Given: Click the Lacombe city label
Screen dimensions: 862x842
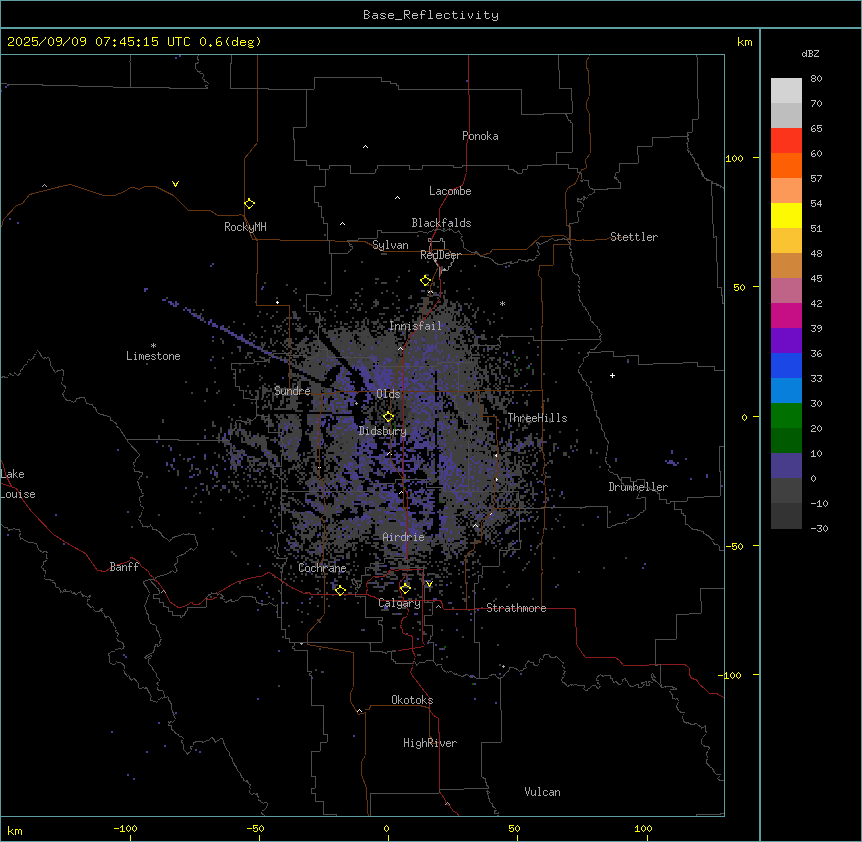Looking at the screenshot, I should [450, 191].
